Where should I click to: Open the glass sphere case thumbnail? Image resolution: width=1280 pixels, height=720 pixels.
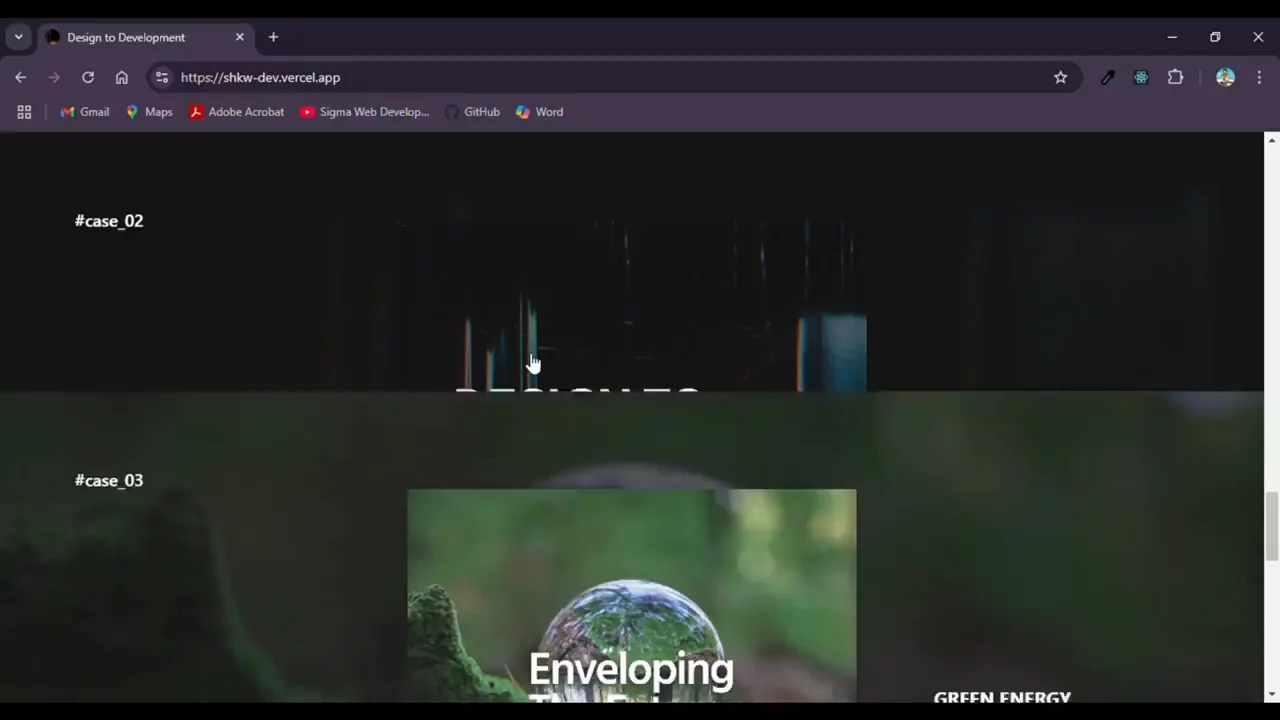[632, 596]
